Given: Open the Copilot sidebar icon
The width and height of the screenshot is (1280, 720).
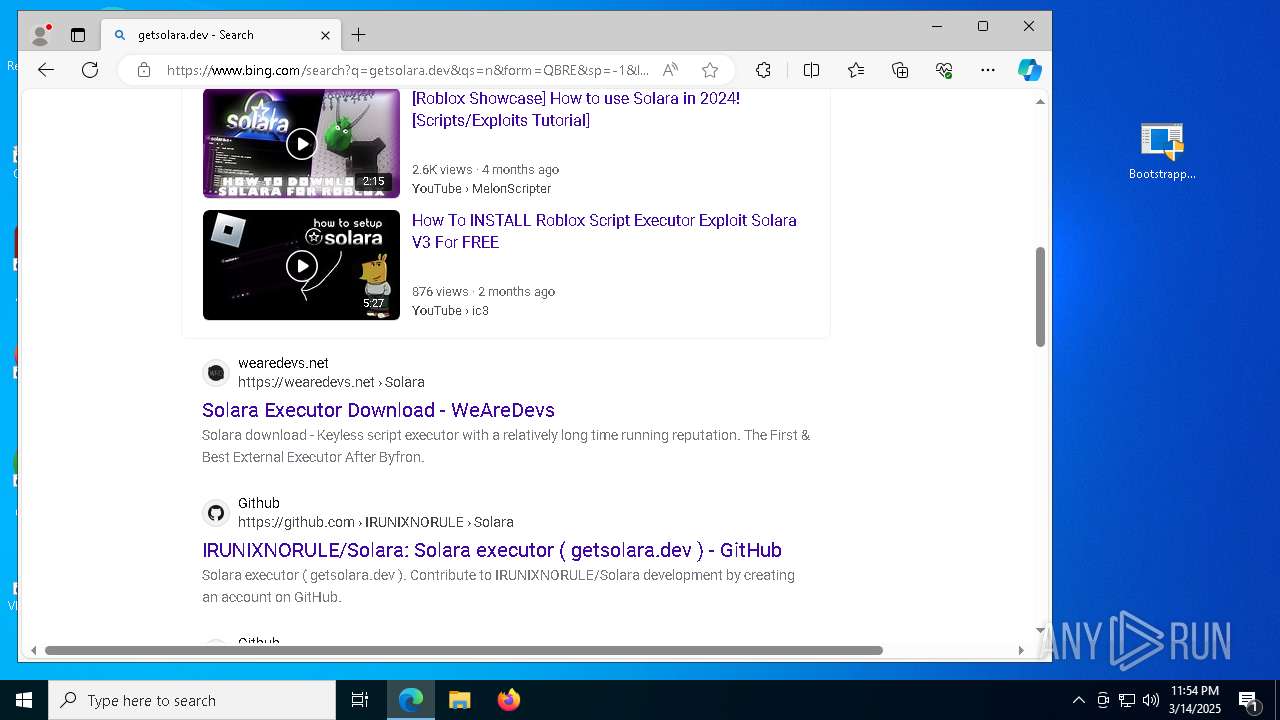Looking at the screenshot, I should point(1030,70).
